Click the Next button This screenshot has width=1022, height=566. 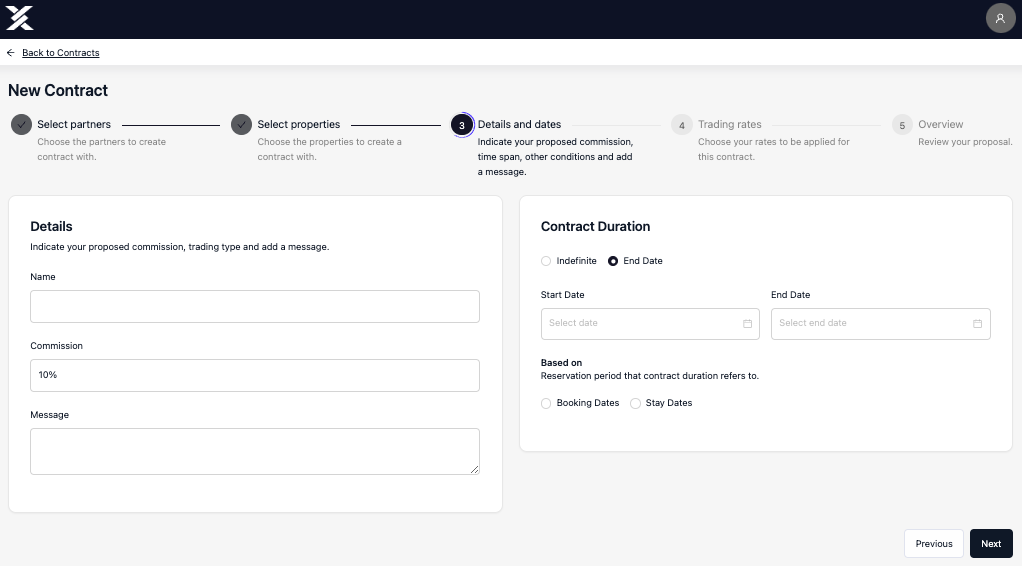pyautogui.click(x=991, y=544)
